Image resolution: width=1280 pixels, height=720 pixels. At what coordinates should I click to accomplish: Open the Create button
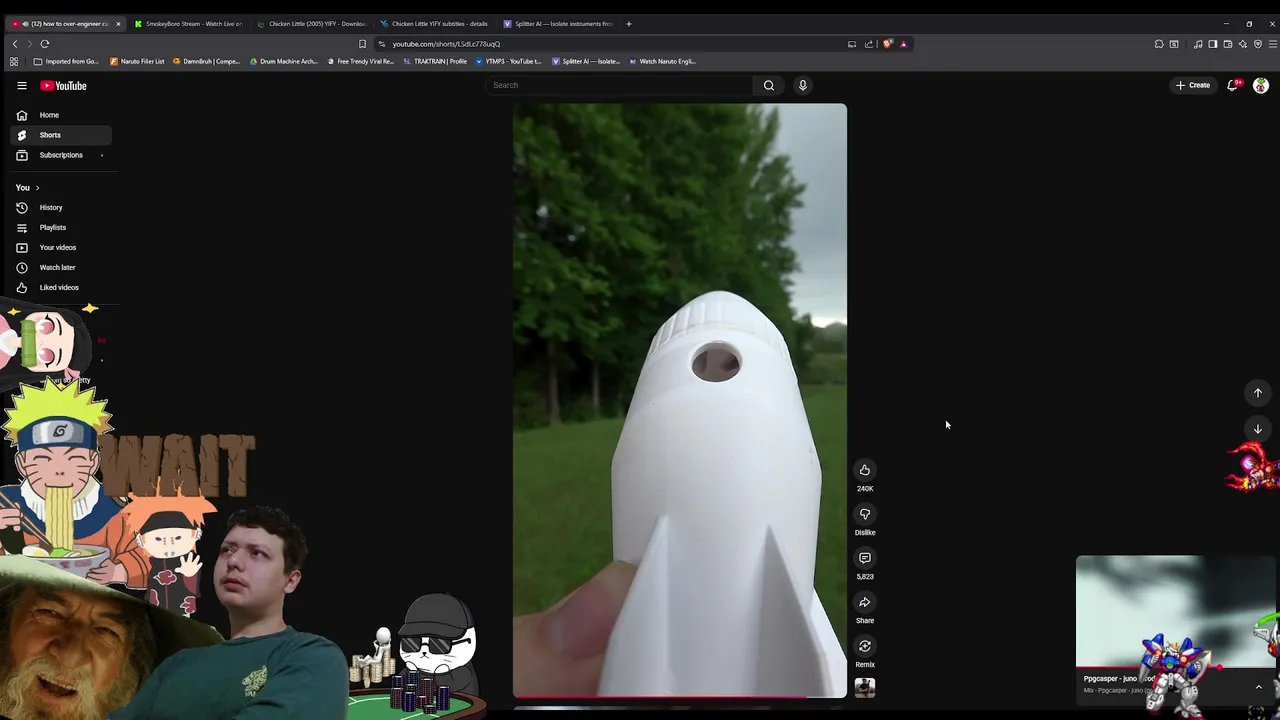tap(1193, 85)
